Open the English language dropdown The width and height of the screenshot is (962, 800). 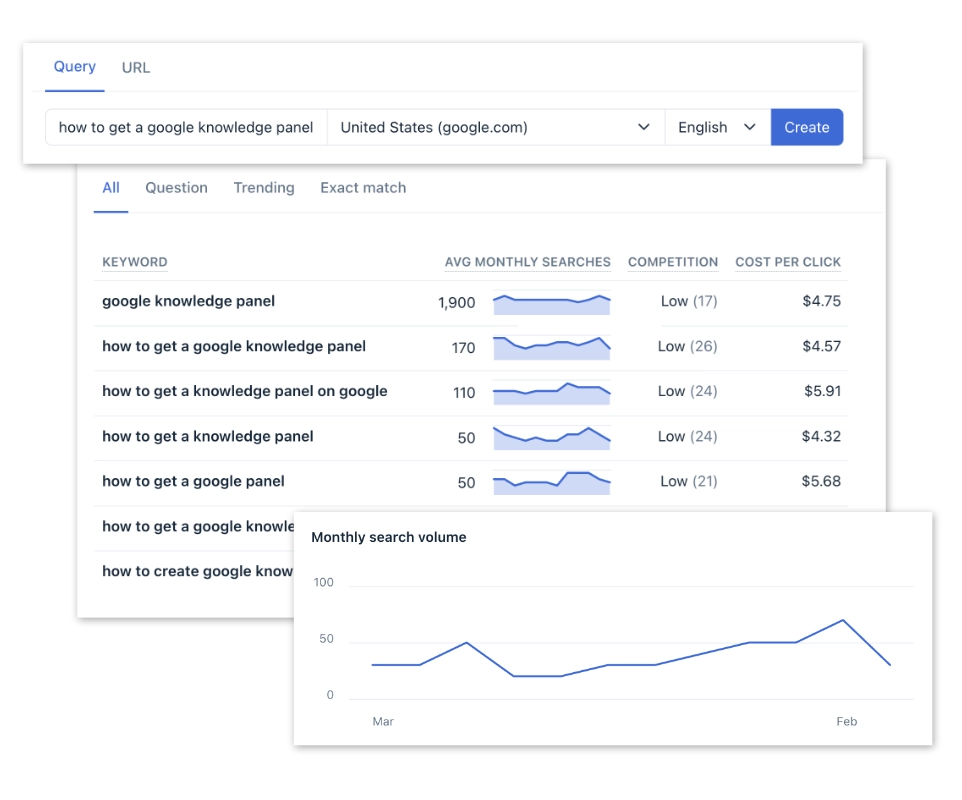click(718, 128)
